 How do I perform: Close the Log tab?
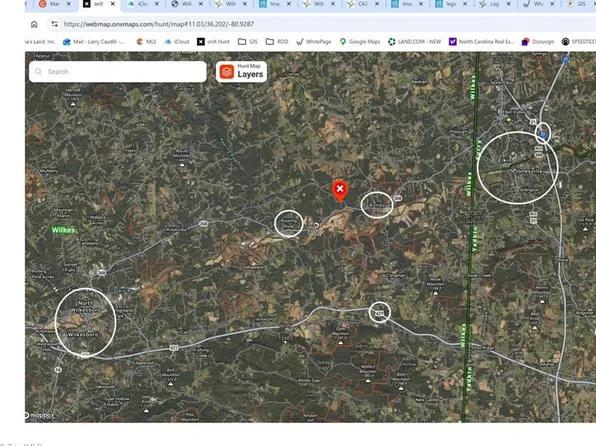pyautogui.click(x=509, y=4)
